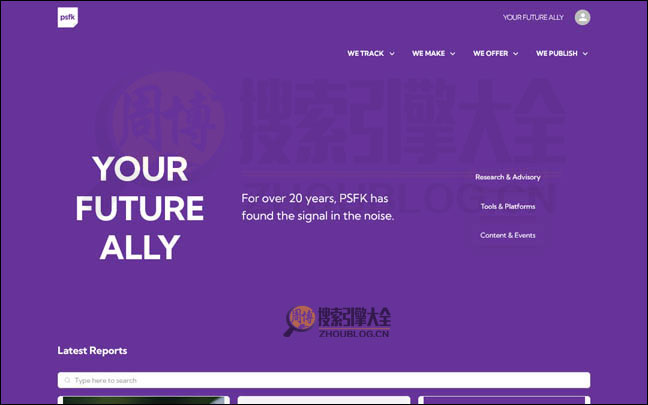Focus the Type here to search field
Screen dimensions: 648x405
(x=324, y=380)
